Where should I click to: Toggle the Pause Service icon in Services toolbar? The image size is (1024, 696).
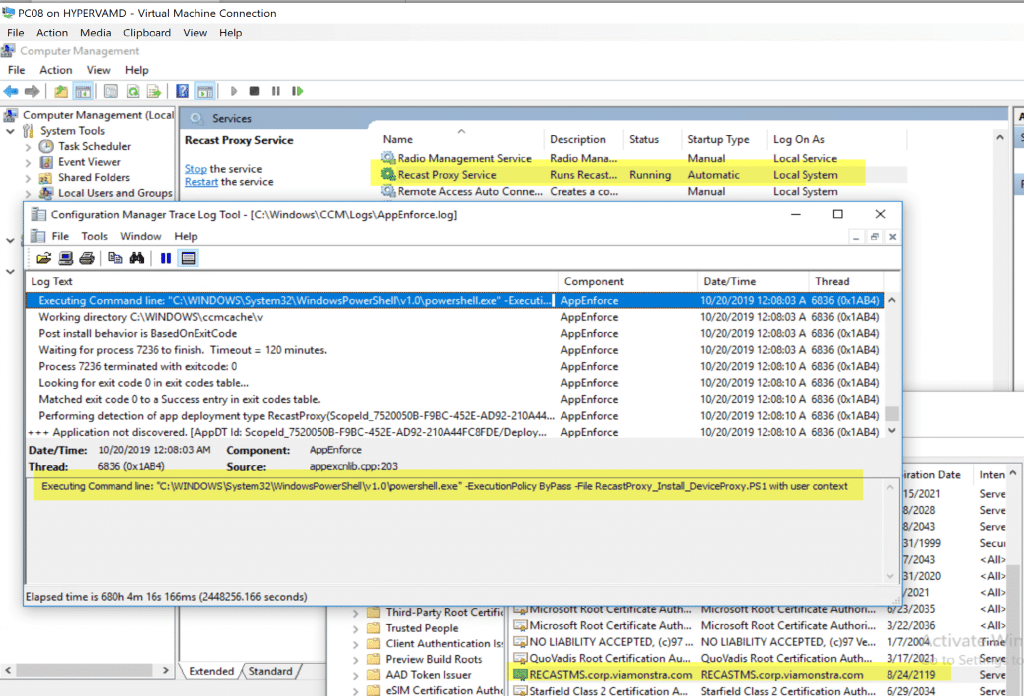coord(275,91)
